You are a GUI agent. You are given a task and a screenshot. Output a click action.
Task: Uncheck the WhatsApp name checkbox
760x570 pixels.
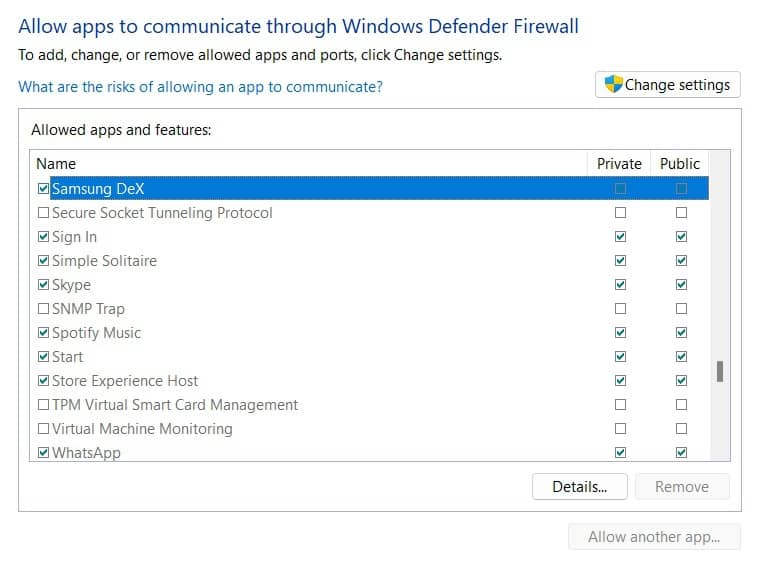[43, 453]
